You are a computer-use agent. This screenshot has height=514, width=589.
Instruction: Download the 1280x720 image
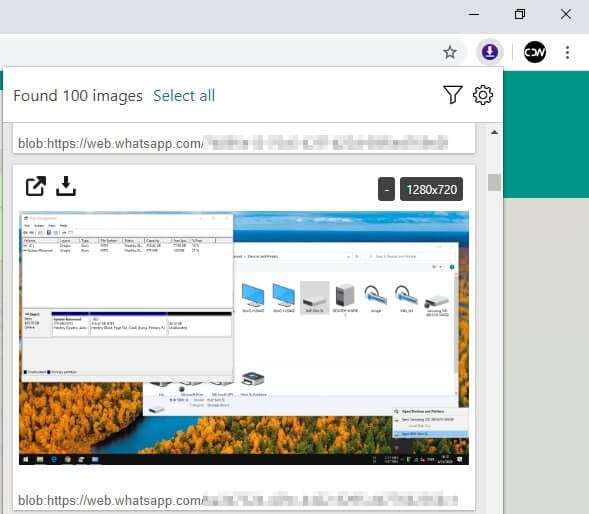pyautogui.click(x=66, y=186)
